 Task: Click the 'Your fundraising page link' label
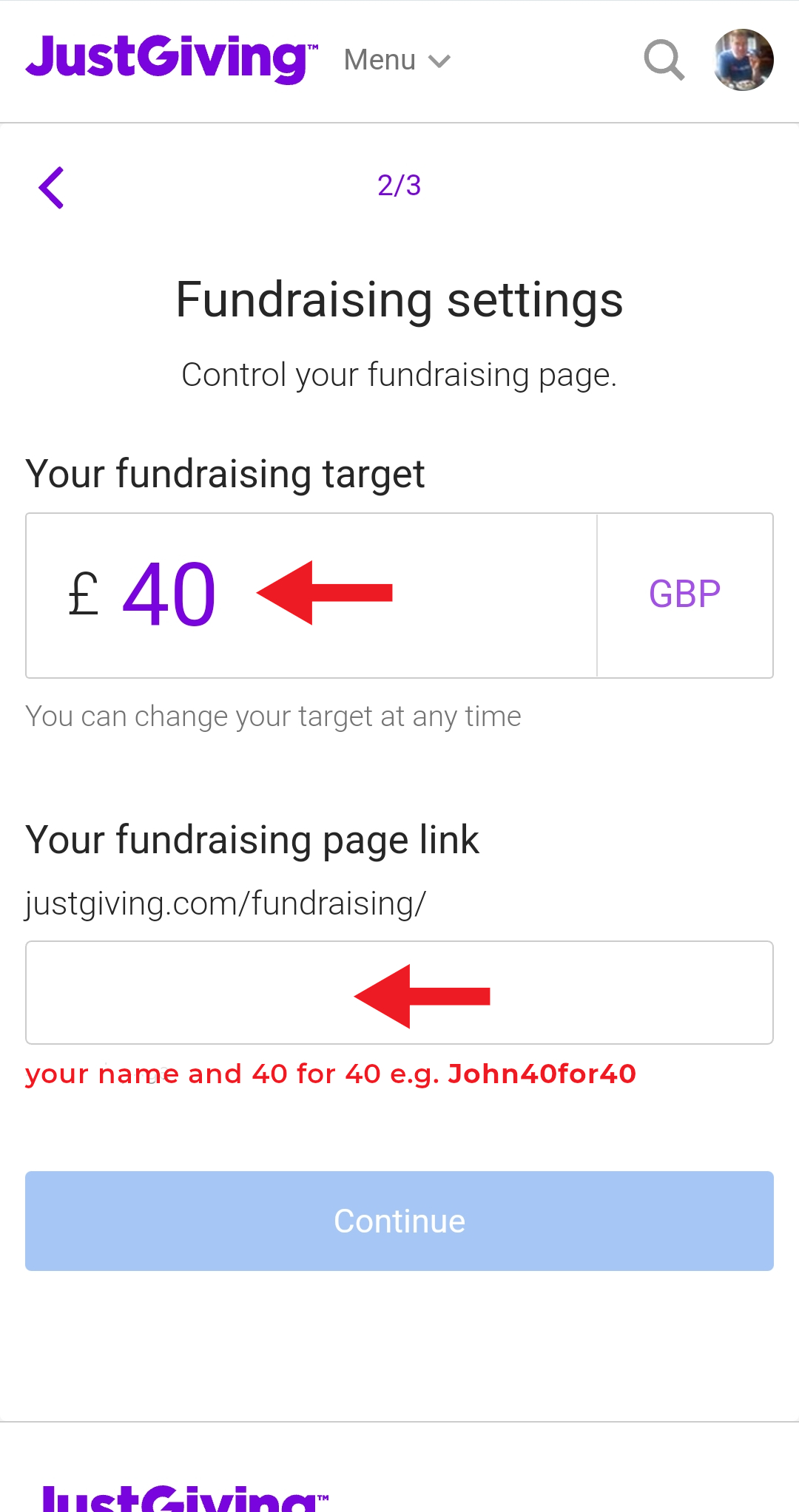point(252,840)
